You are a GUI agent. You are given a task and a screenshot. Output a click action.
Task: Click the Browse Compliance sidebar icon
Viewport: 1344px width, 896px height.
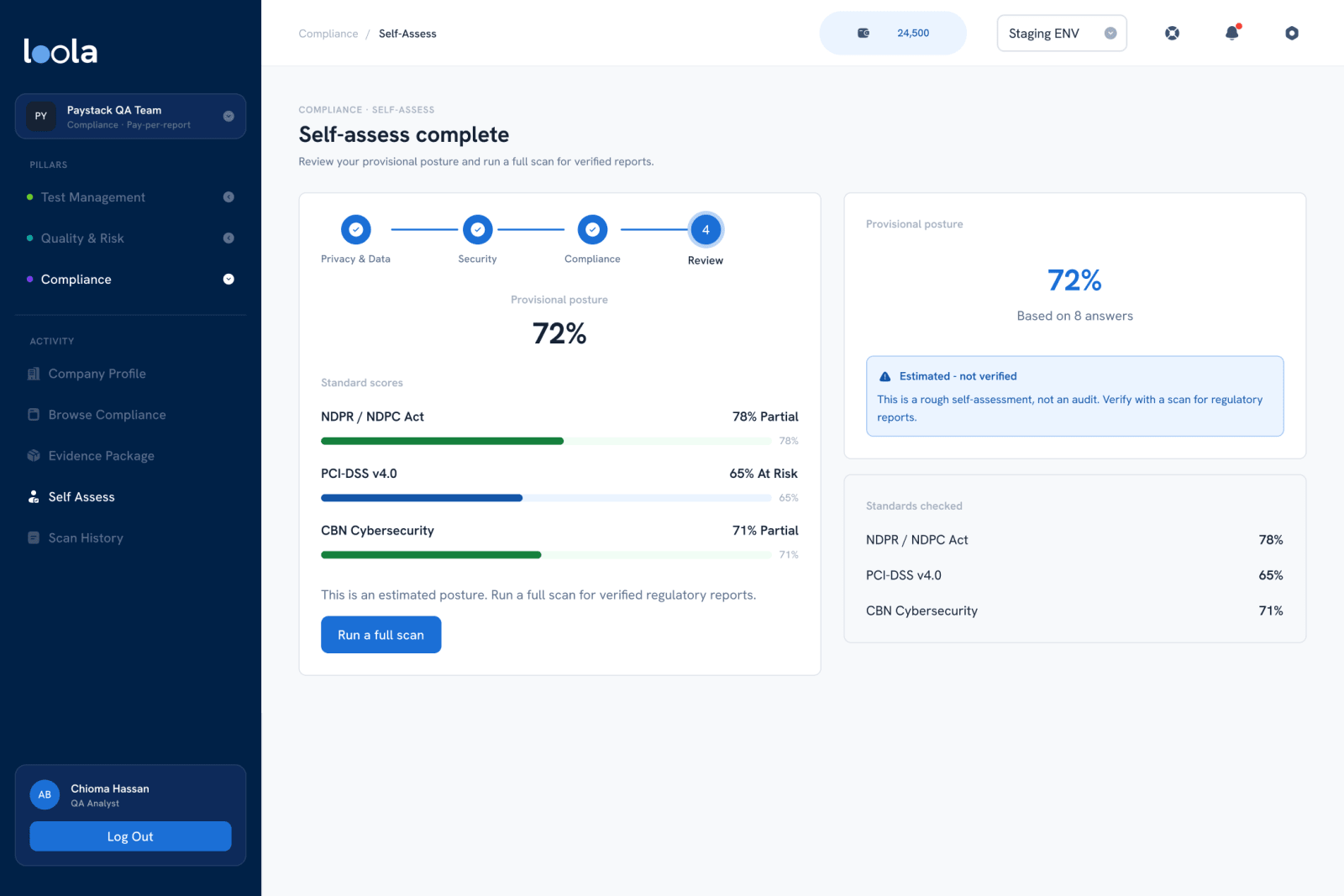point(34,415)
